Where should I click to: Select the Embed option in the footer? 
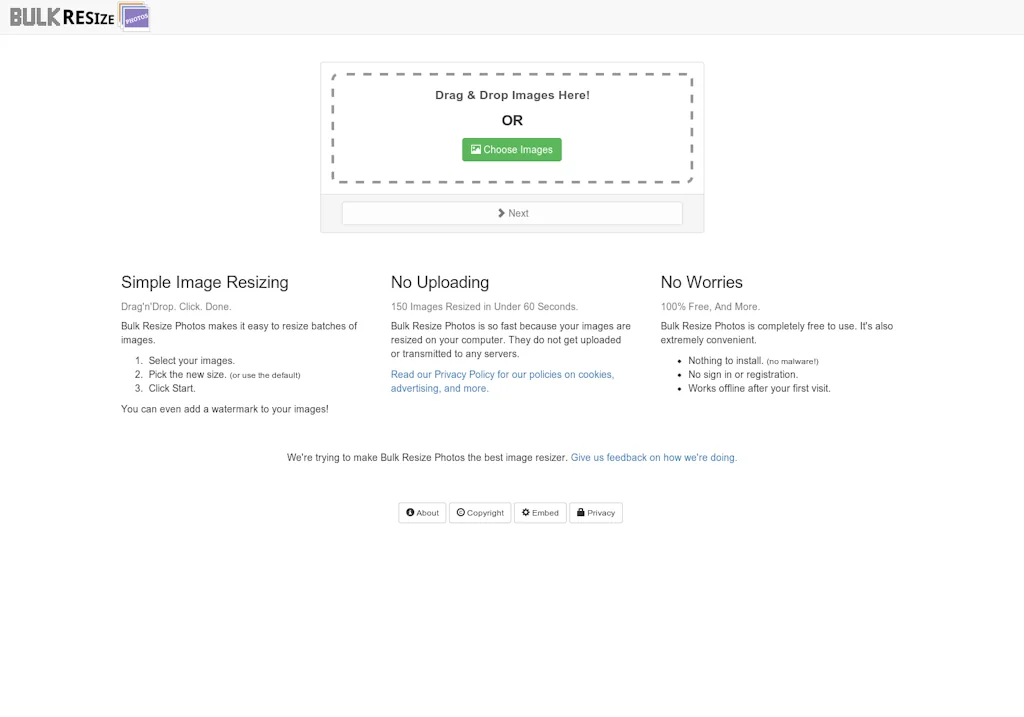pos(540,512)
